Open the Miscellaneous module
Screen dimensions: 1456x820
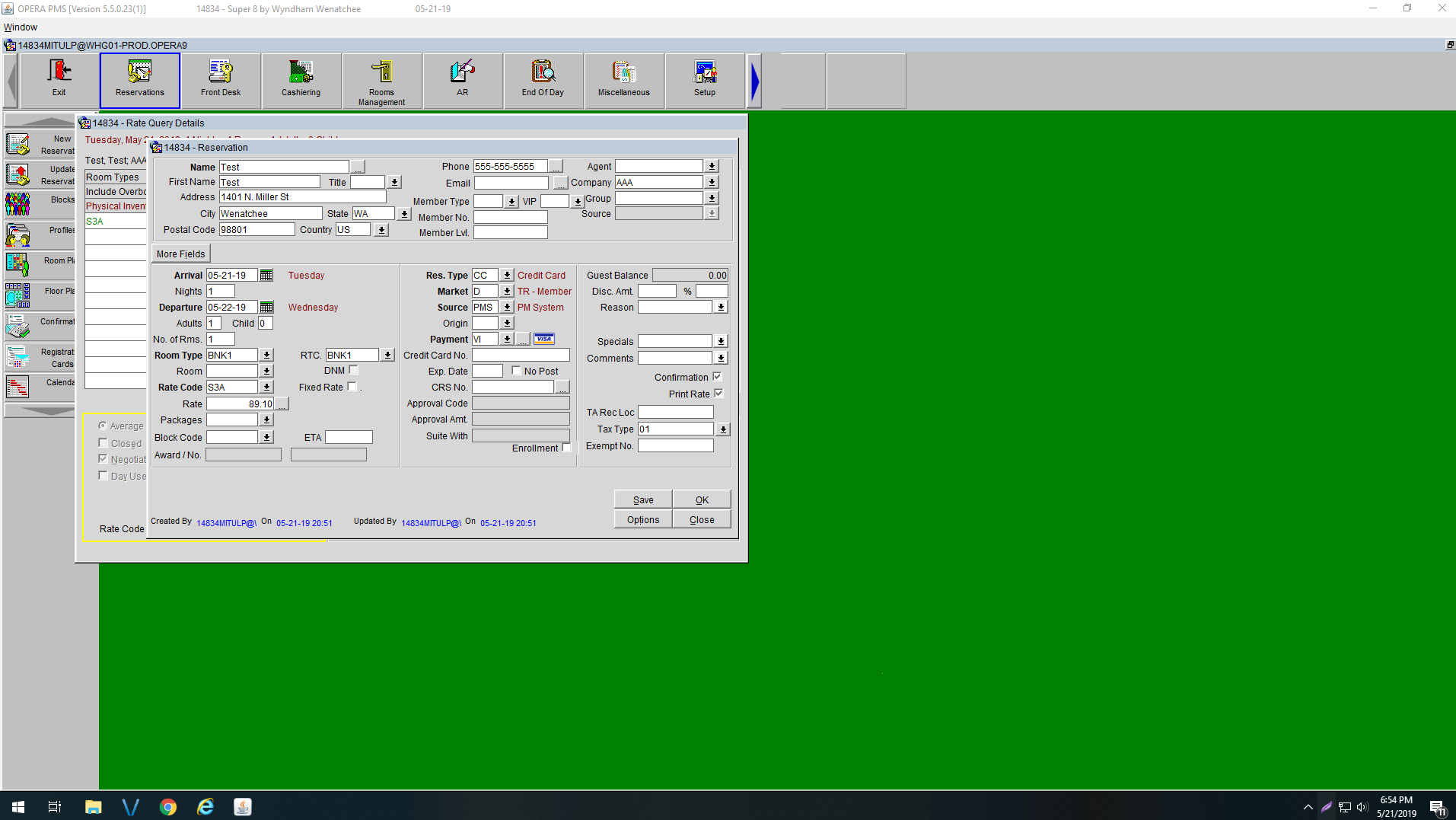[x=623, y=80]
